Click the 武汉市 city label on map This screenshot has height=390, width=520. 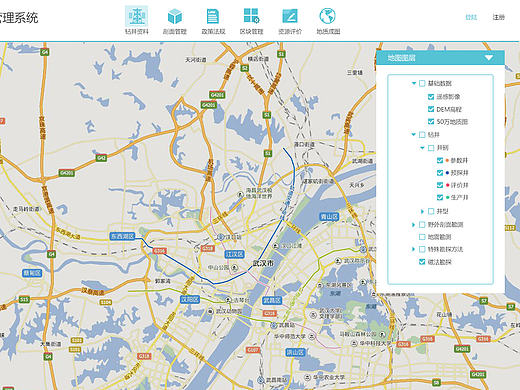click(263, 263)
